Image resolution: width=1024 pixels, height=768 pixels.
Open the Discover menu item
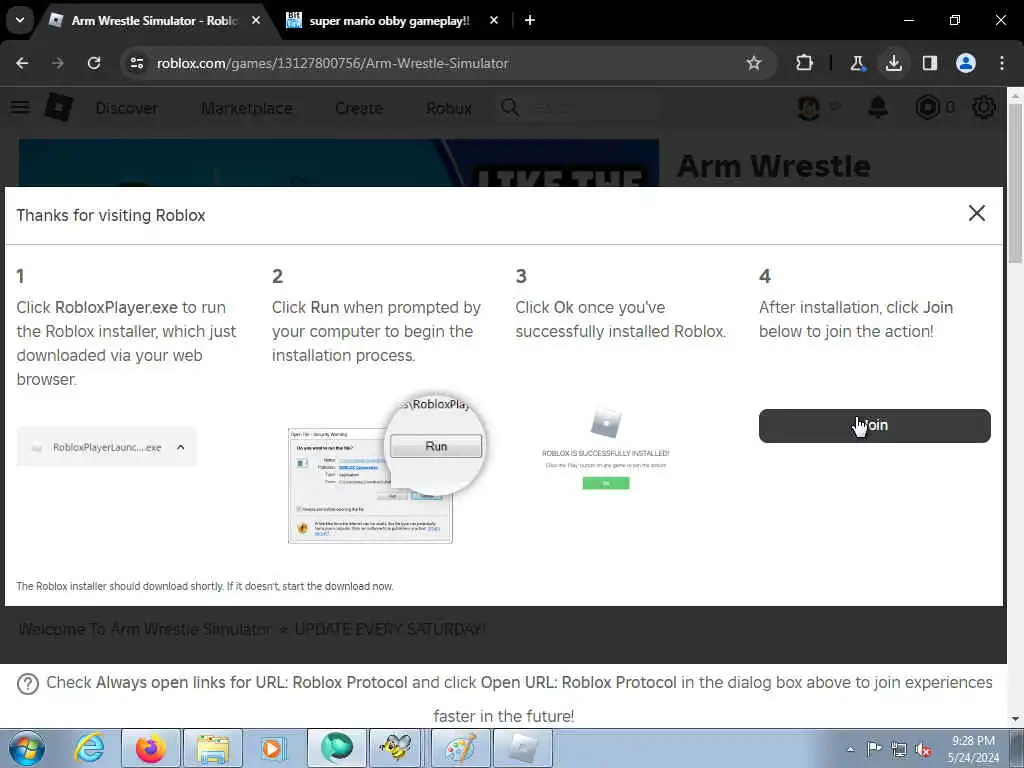(x=127, y=108)
